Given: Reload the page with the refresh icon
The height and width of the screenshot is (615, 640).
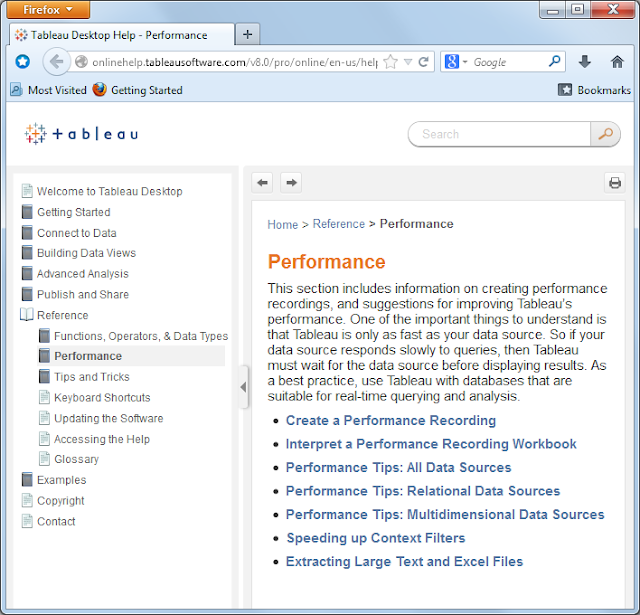Looking at the screenshot, I should coord(424,62).
